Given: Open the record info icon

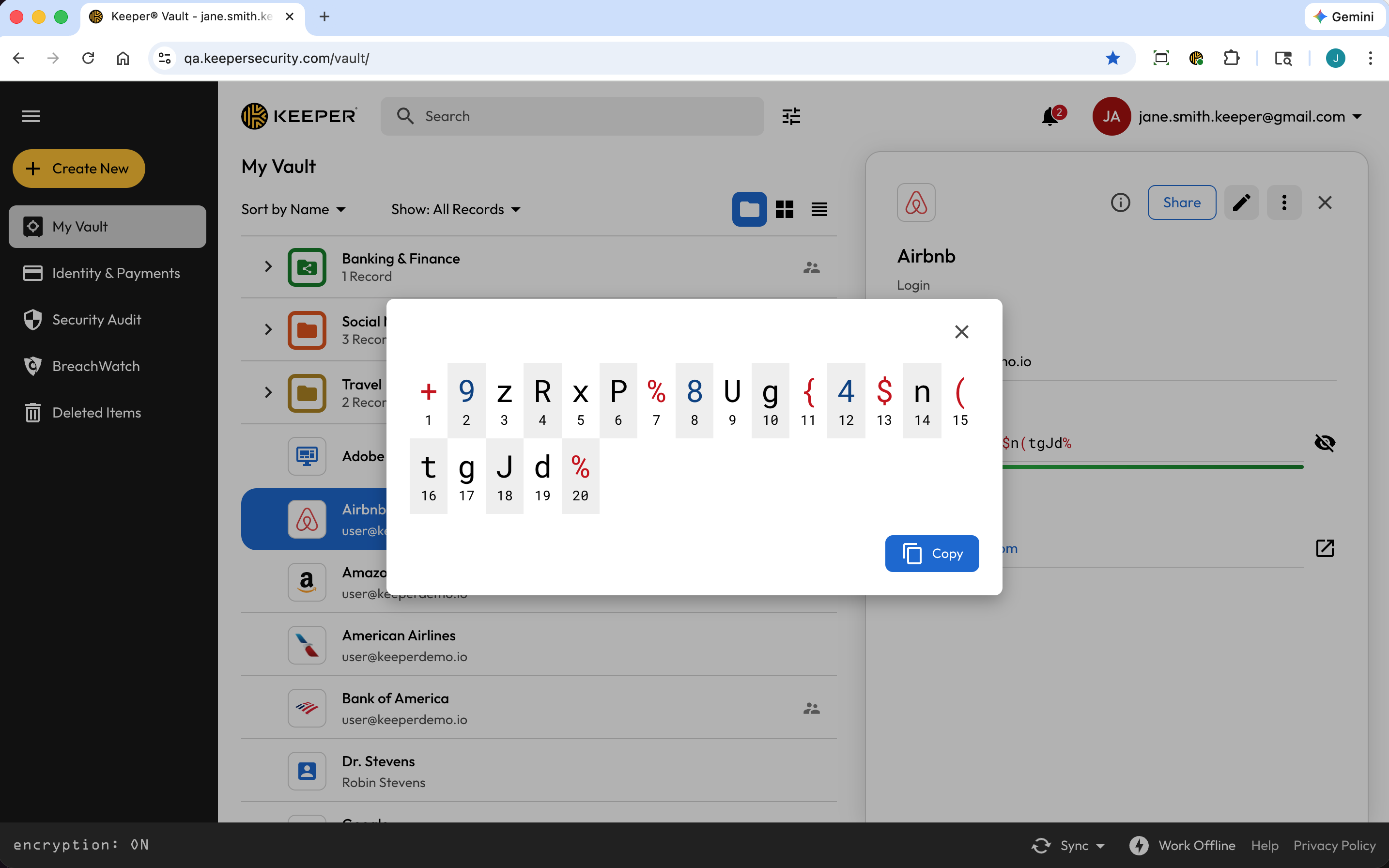Looking at the screenshot, I should 1120,202.
